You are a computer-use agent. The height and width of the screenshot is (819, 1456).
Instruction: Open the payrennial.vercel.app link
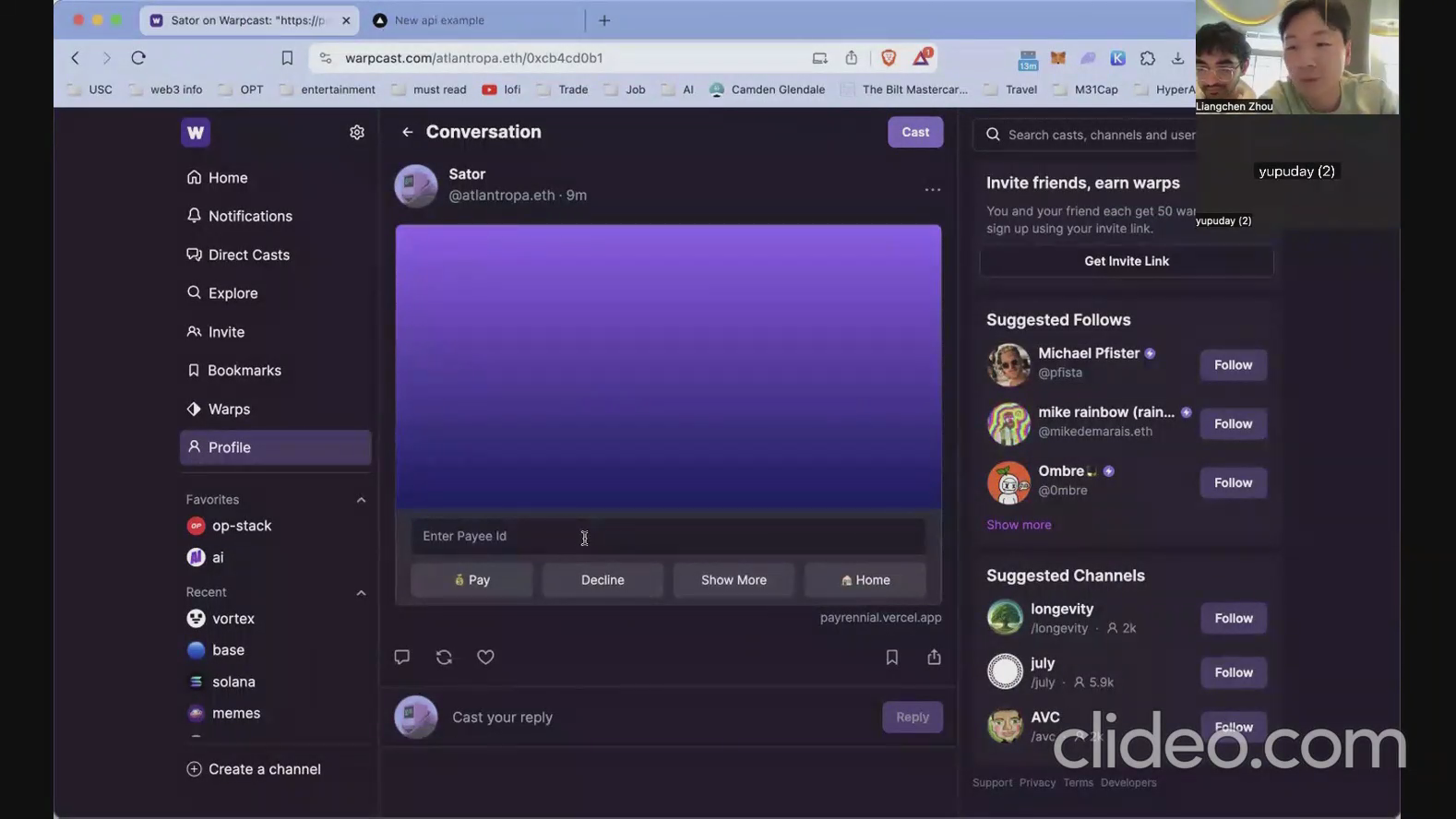[880, 618]
